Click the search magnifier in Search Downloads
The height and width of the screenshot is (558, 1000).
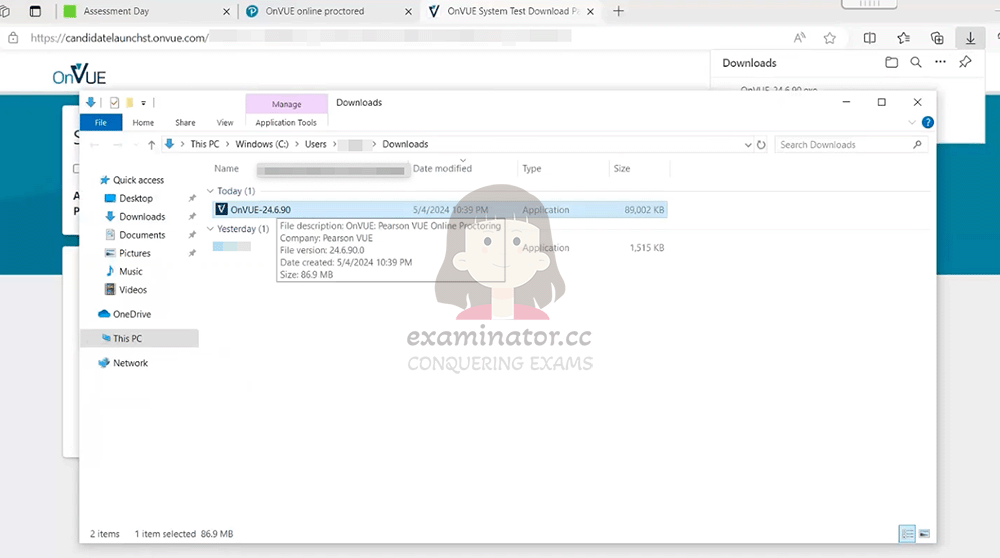point(917,145)
